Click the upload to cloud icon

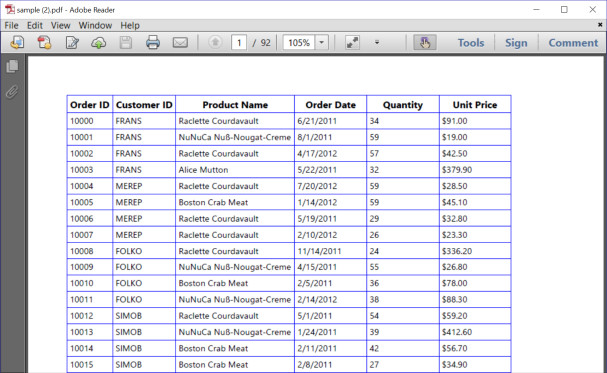(x=98, y=42)
